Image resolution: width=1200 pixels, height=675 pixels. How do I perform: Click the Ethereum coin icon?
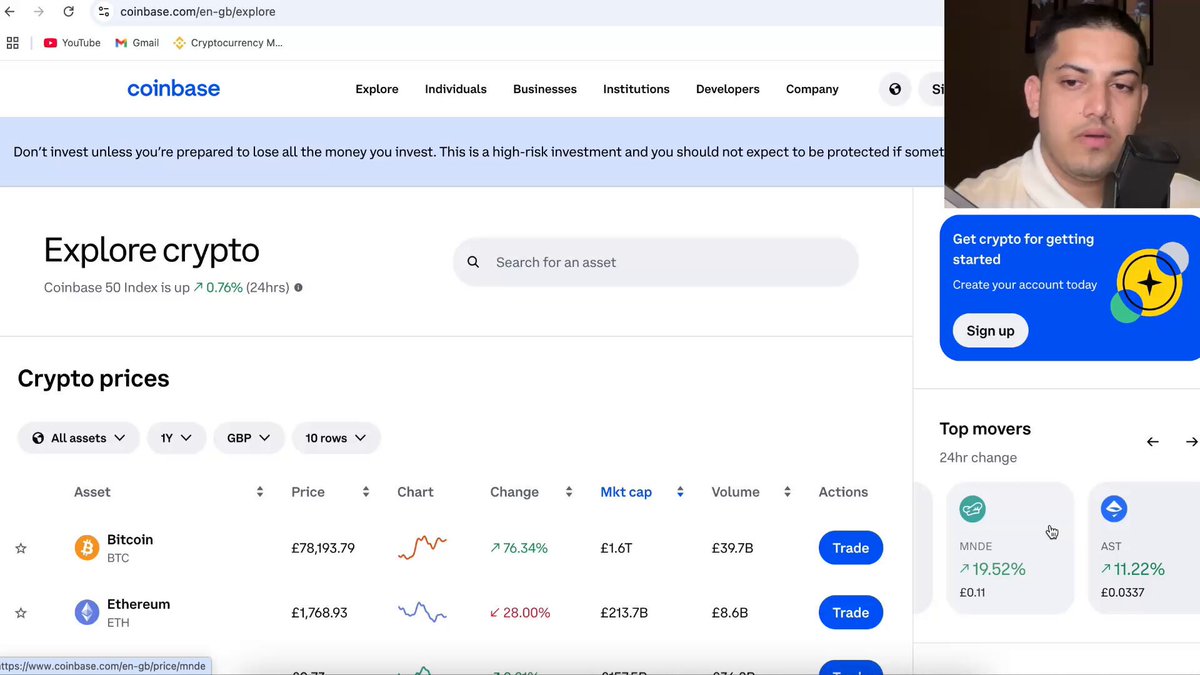[87, 613]
